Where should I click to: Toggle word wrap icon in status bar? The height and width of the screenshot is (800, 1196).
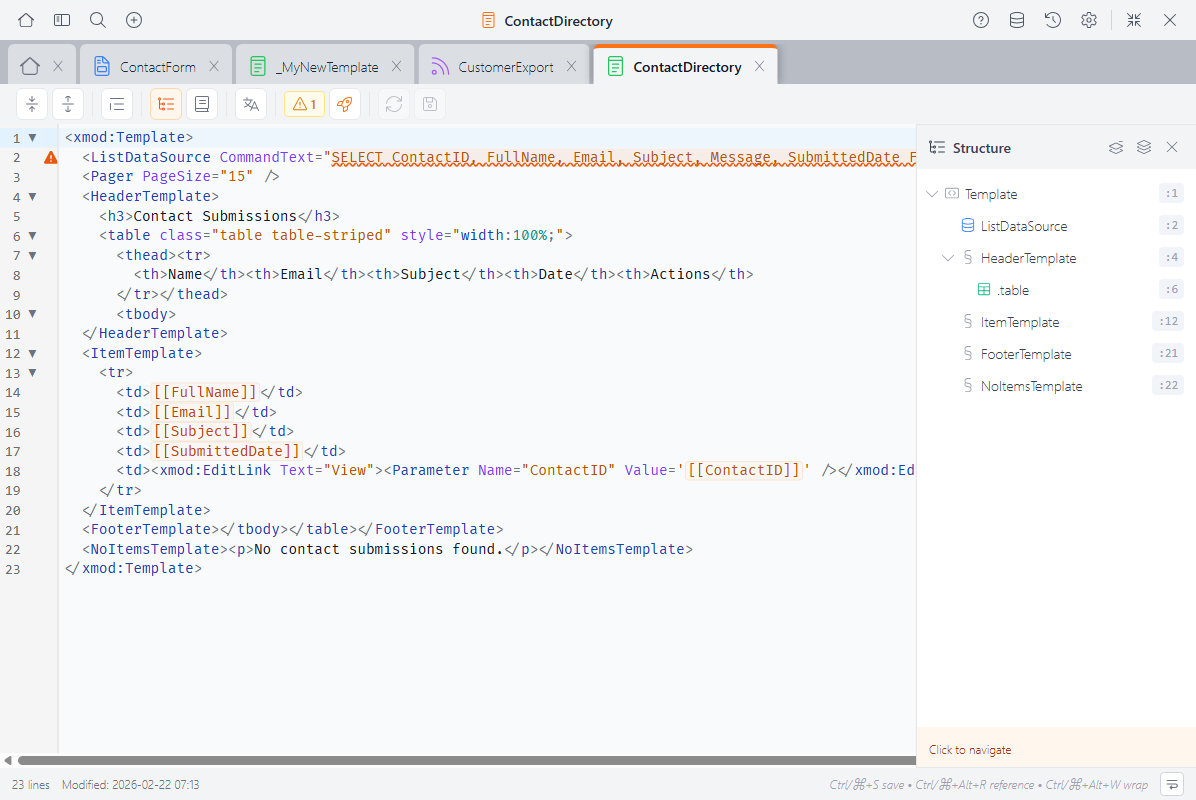click(x=1172, y=784)
